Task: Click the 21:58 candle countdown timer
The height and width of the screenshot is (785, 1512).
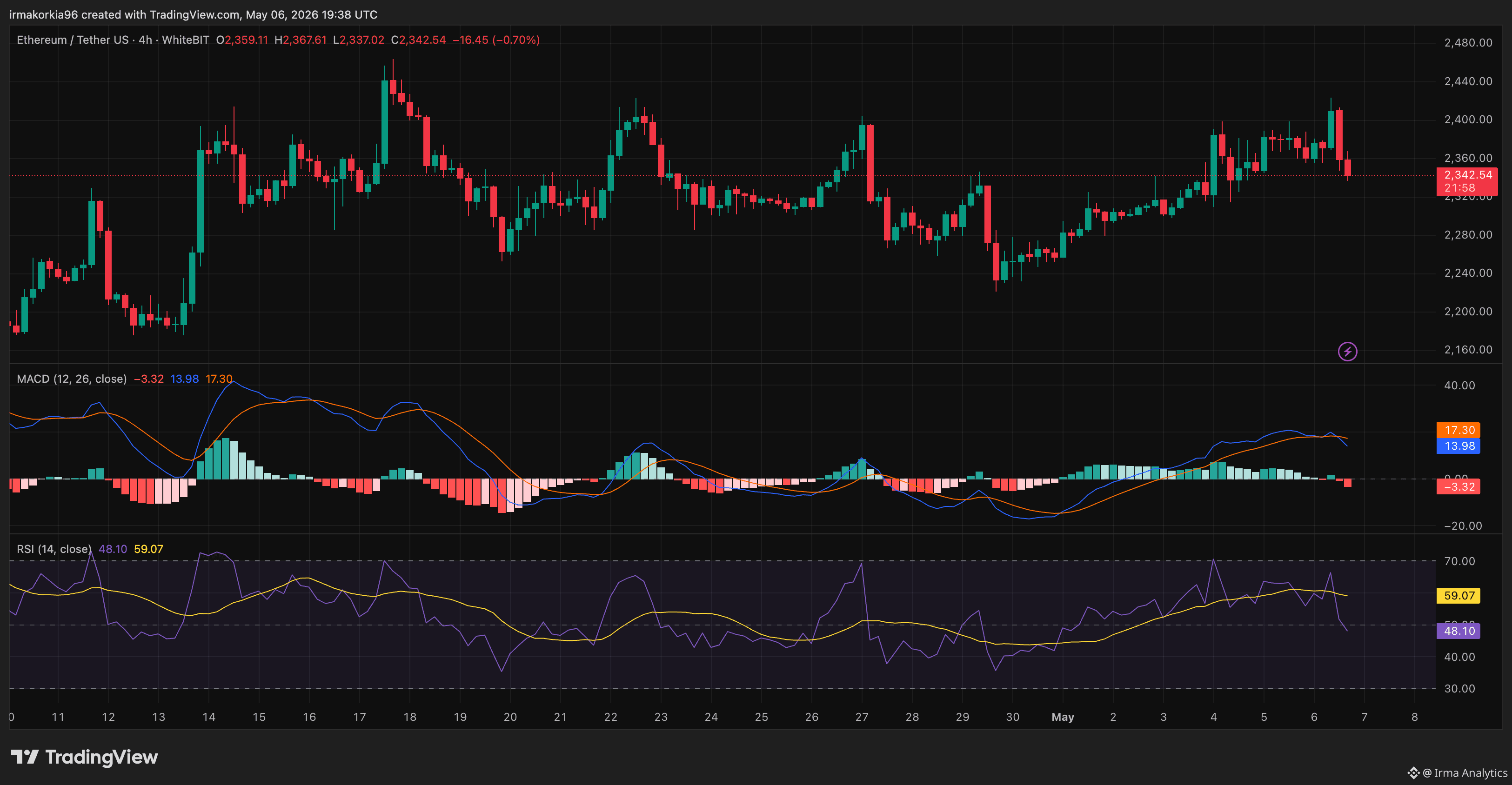Action: pos(1460,188)
